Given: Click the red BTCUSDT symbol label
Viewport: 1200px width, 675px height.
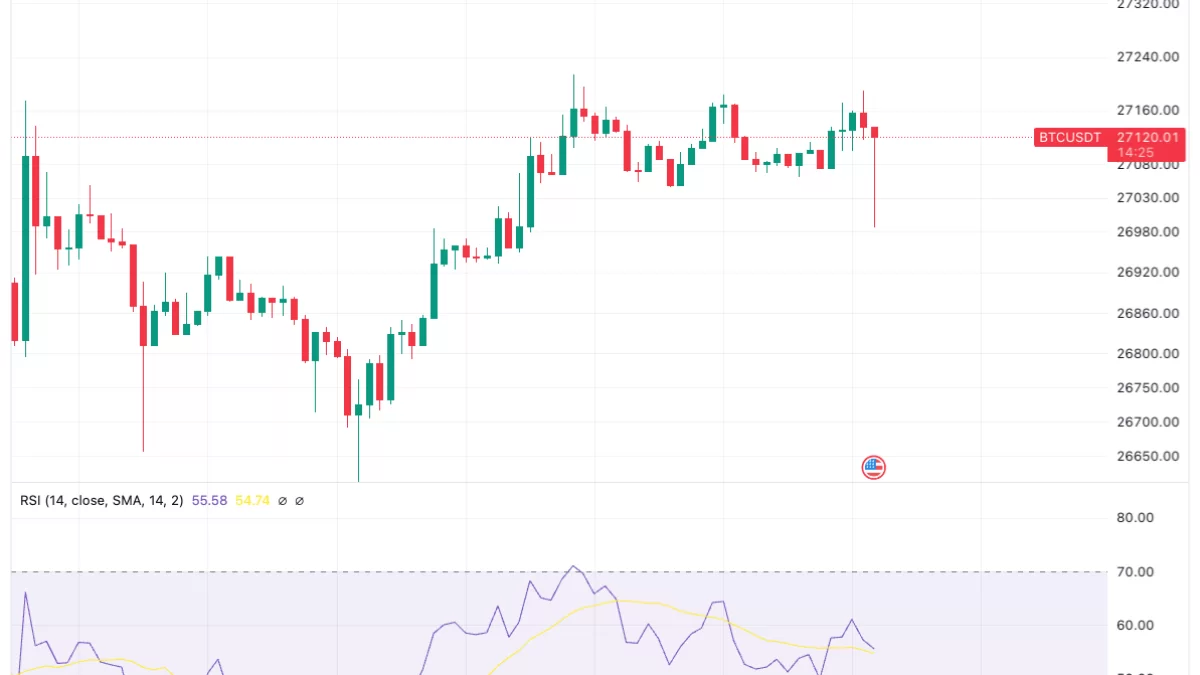Looking at the screenshot, I should click(x=1069, y=137).
